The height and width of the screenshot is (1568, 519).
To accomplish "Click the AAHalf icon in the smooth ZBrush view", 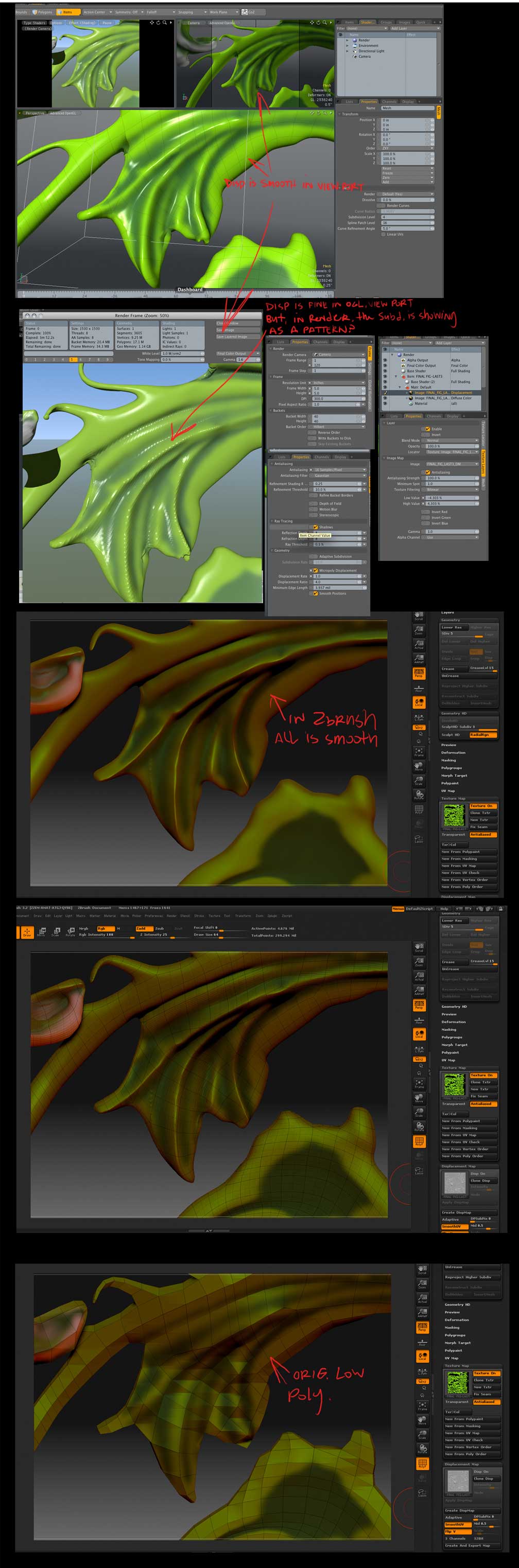I will tap(419, 658).
